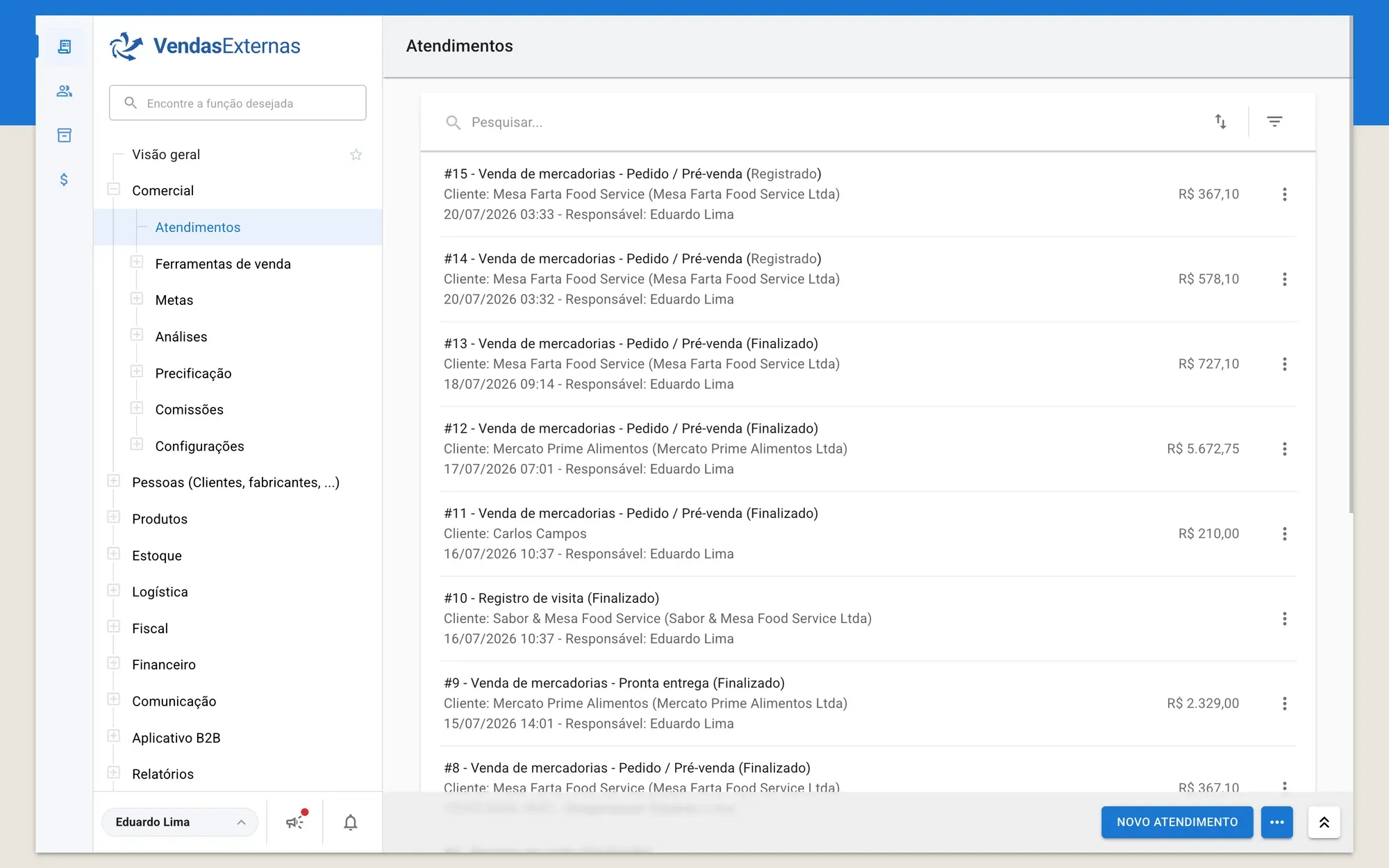Click Cliente: Carlos Campos text
The image size is (1389, 868).
[x=515, y=533]
